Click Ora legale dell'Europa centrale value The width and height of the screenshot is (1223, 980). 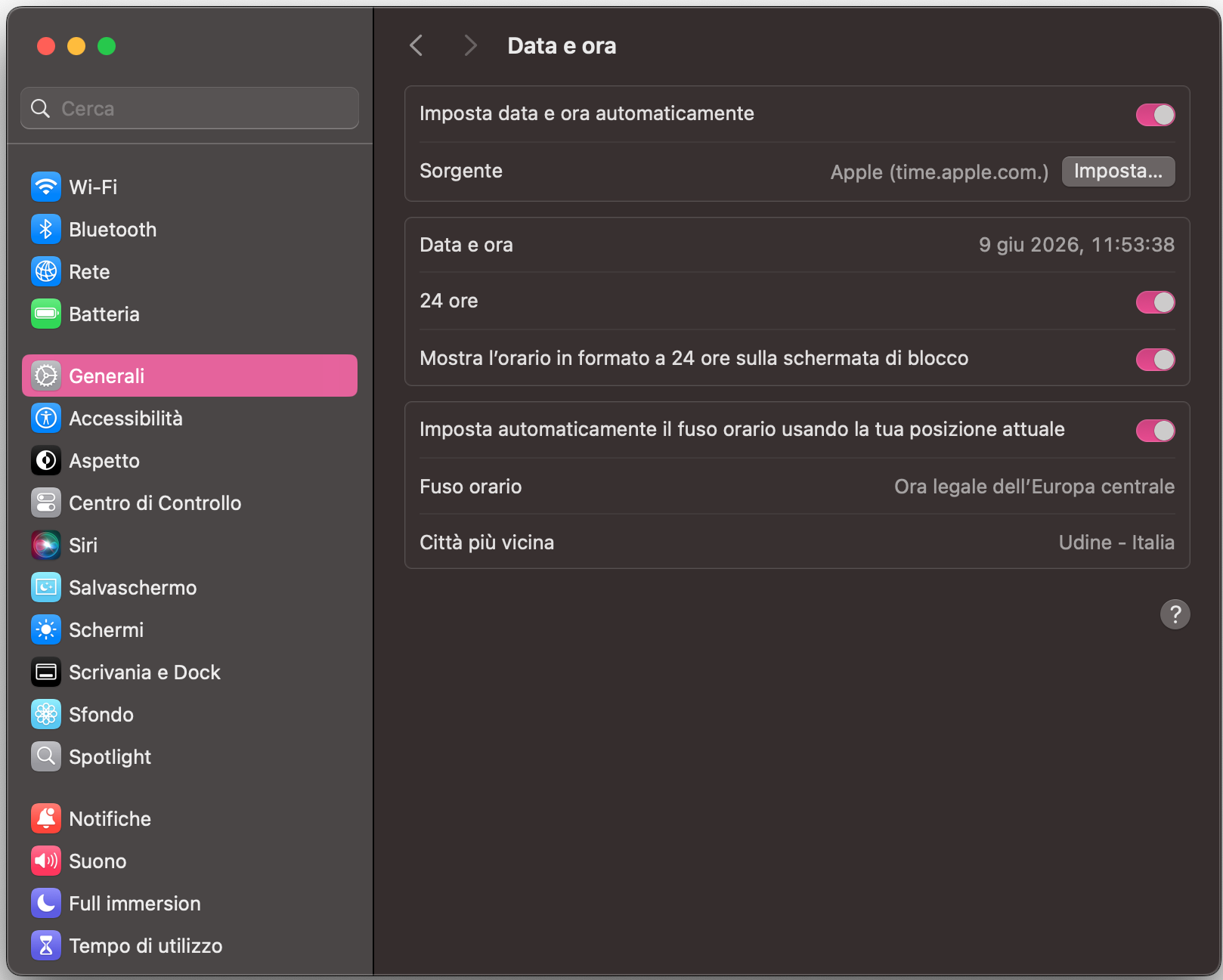[1034, 487]
